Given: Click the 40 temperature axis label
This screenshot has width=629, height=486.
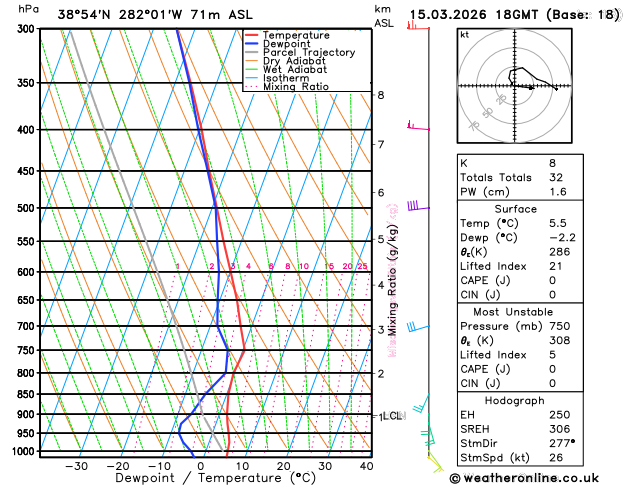Looking at the screenshot, I should point(366,466).
